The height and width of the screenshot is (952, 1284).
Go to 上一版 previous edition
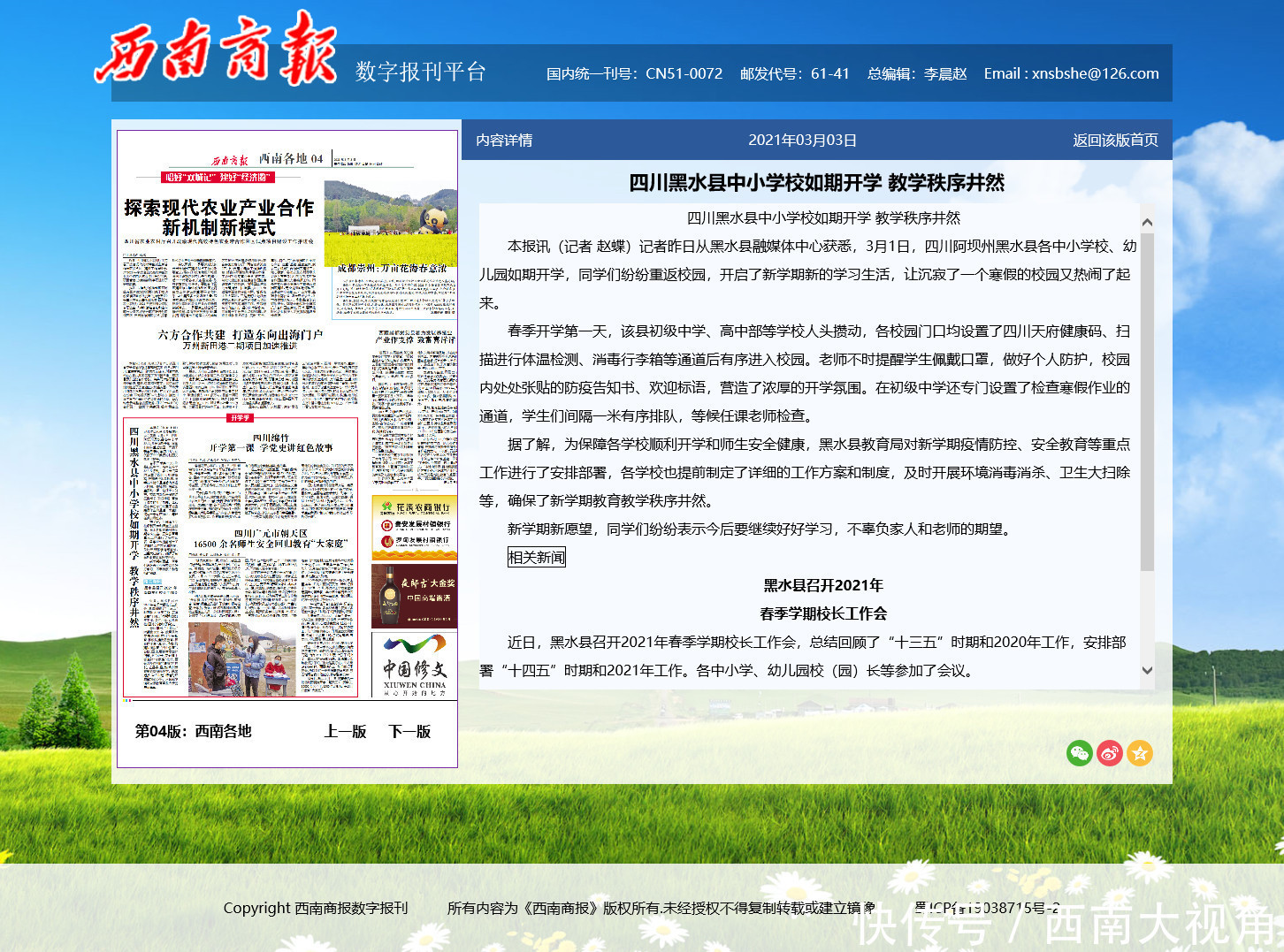point(344,731)
